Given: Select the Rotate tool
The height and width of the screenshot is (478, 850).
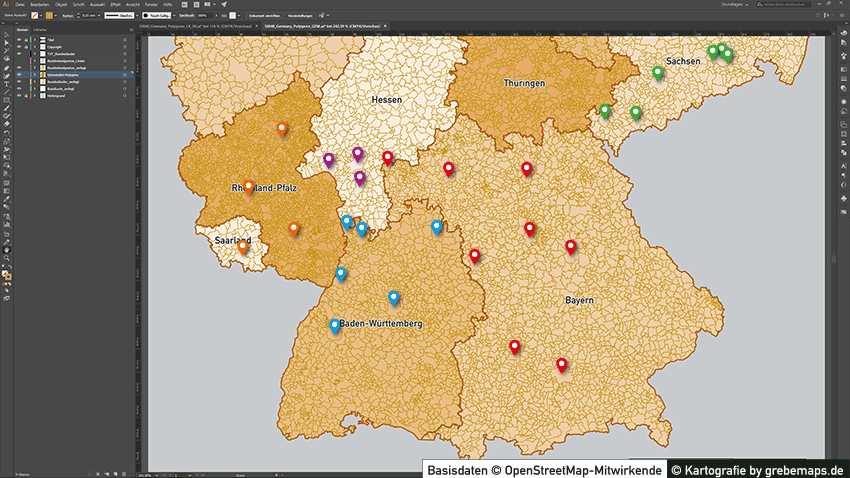Looking at the screenshot, I should pos(7,132).
